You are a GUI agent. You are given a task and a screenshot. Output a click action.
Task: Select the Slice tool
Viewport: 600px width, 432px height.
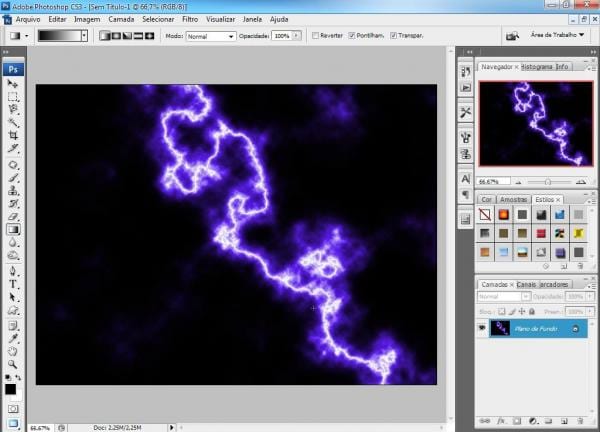tap(13, 148)
